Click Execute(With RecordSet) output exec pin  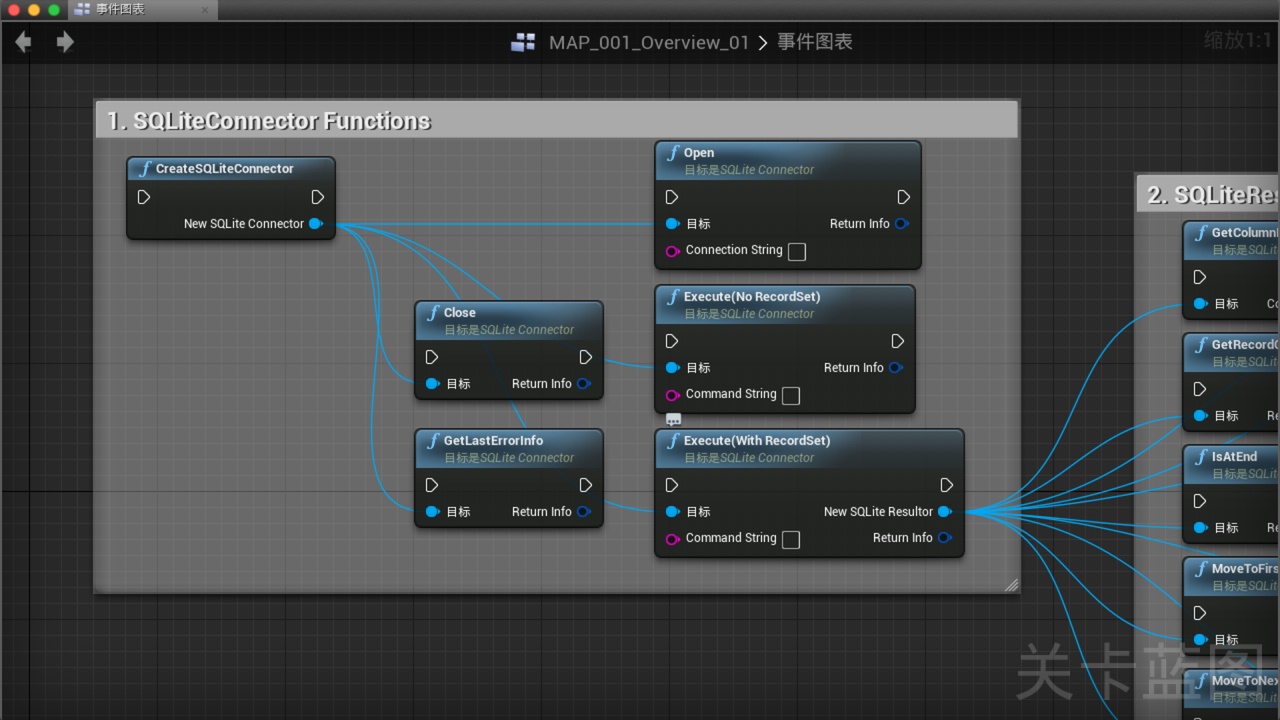[946, 485]
